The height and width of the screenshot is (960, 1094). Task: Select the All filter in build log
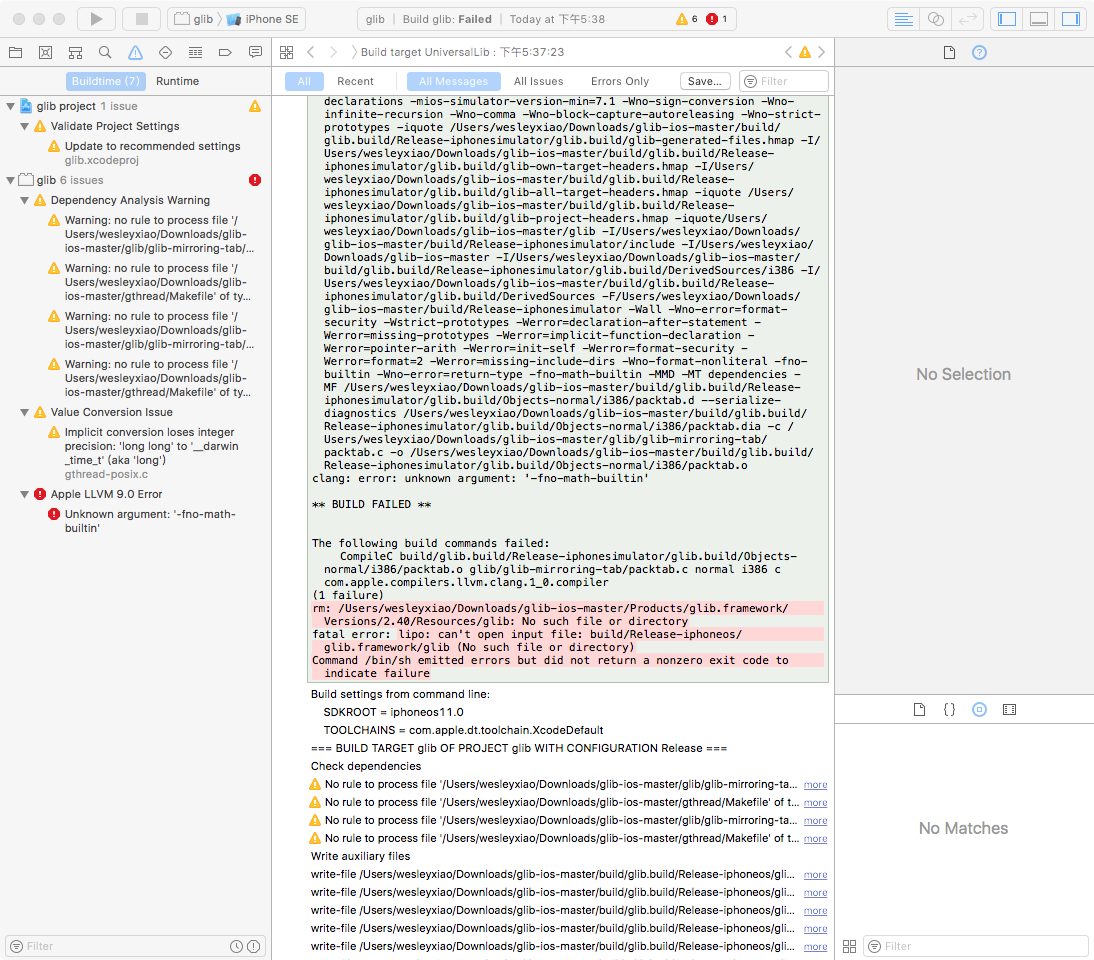click(x=304, y=81)
